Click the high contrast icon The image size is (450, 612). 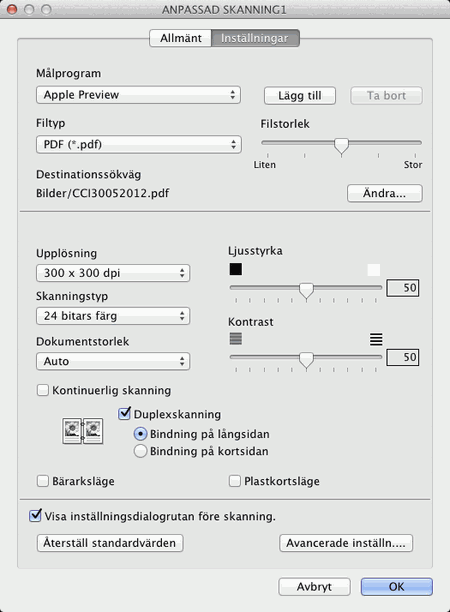[x=376, y=339]
